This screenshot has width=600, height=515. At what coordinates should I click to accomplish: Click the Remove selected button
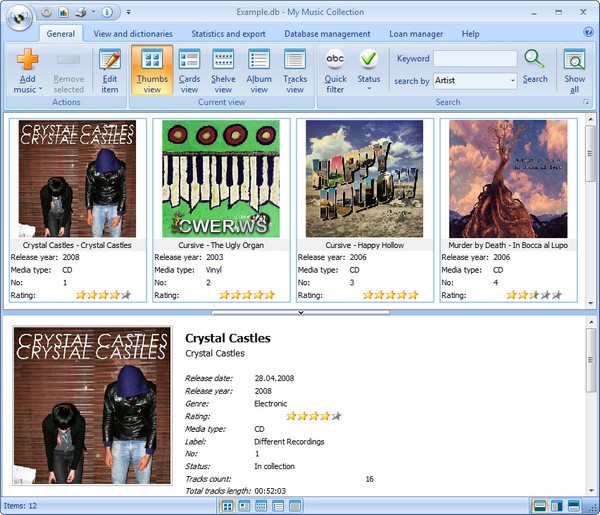point(68,71)
